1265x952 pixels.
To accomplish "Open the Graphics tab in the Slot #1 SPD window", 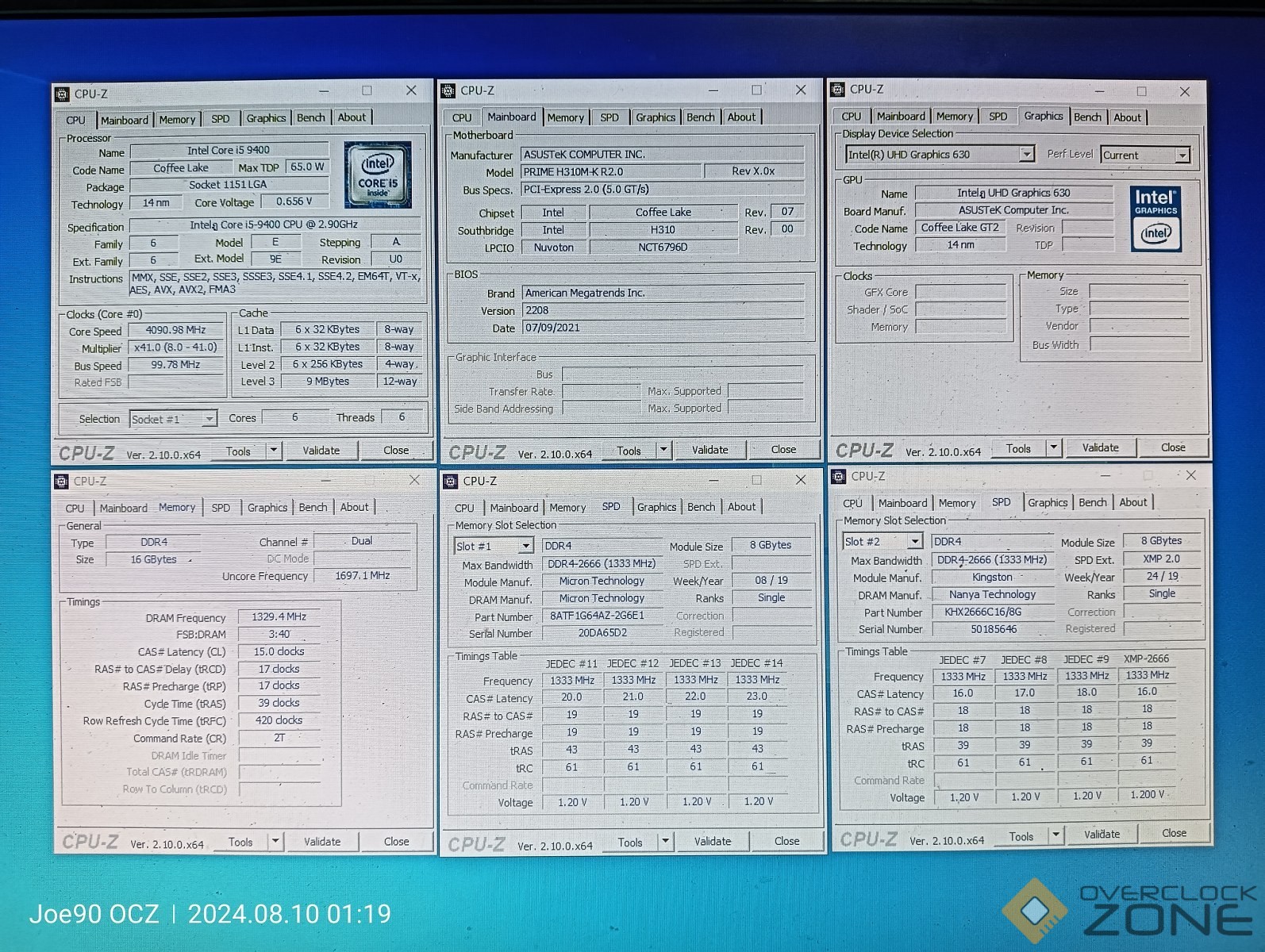I will click(x=656, y=507).
